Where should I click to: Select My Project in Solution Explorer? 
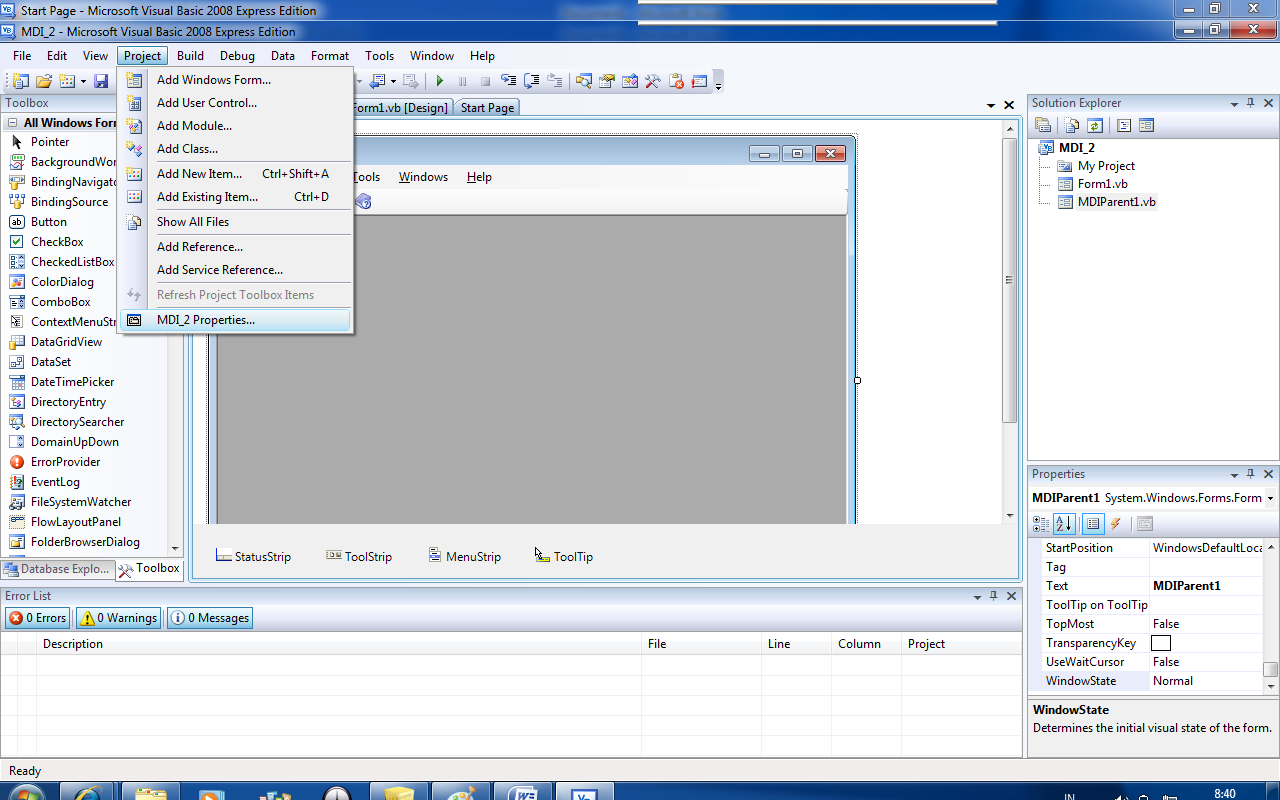[x=1106, y=166]
